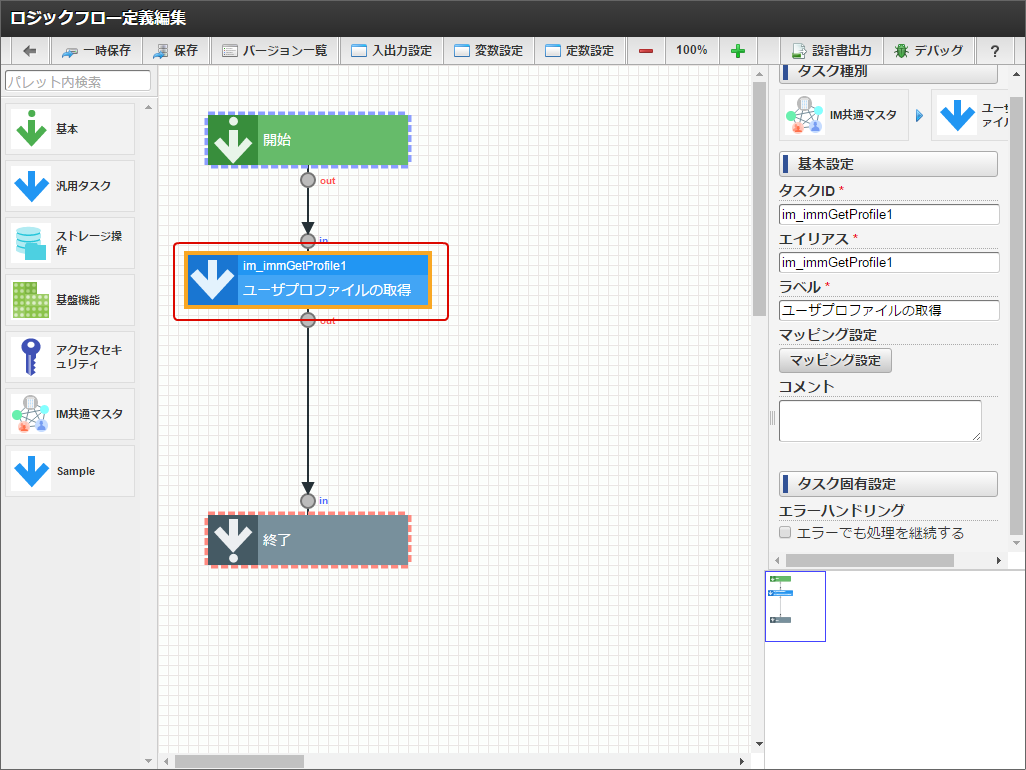Expand the ストレージ操作 palette category

pyautogui.click(x=70, y=243)
